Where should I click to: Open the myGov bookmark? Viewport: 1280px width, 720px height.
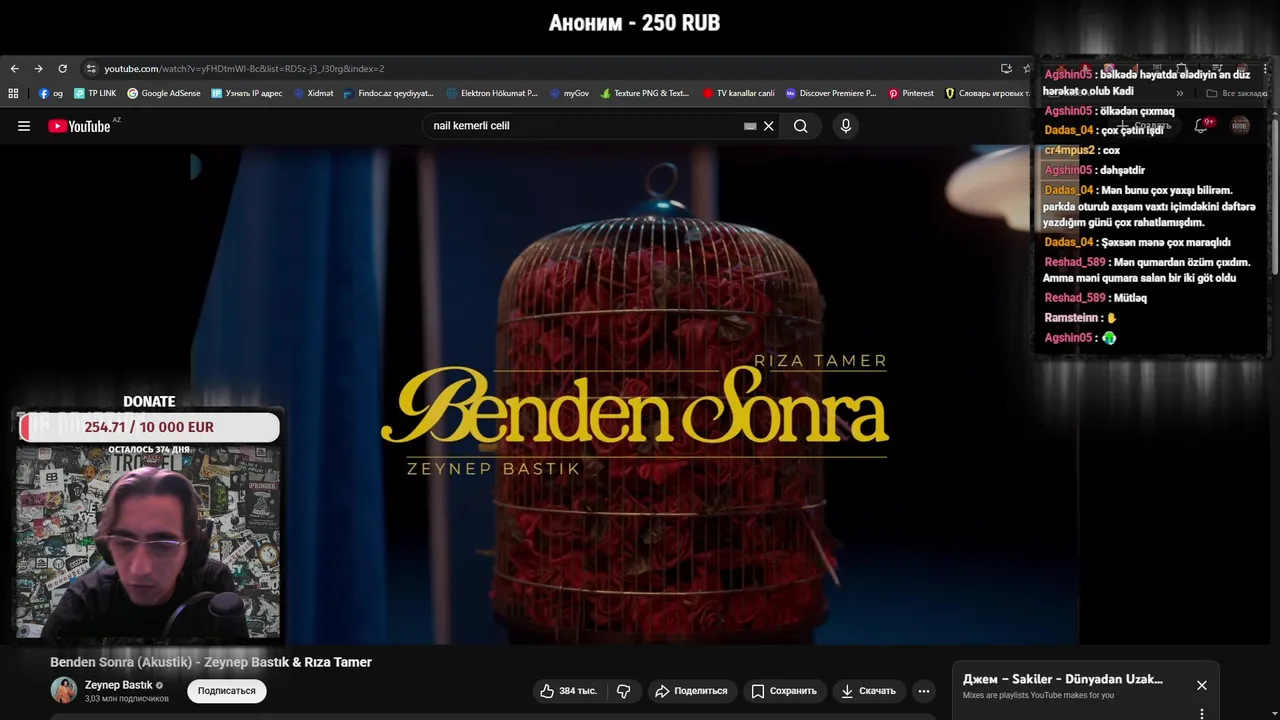coord(570,93)
